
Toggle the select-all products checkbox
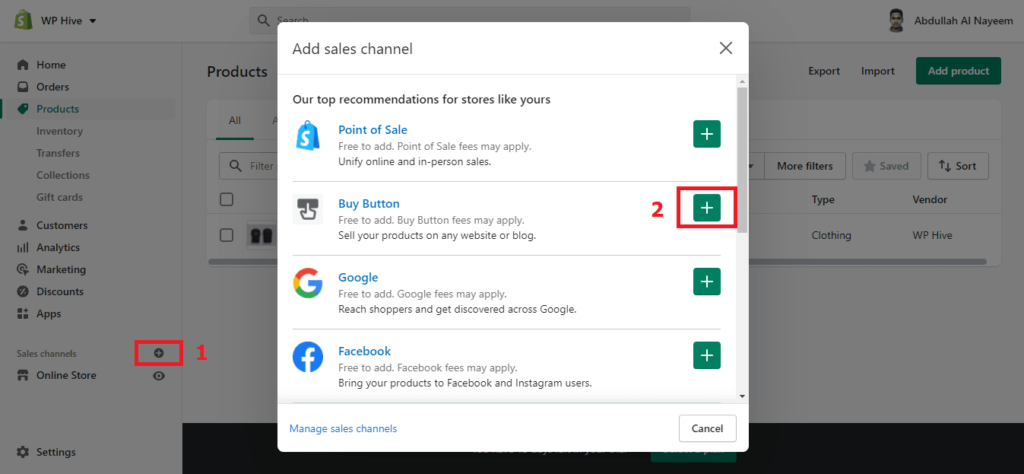(227, 200)
